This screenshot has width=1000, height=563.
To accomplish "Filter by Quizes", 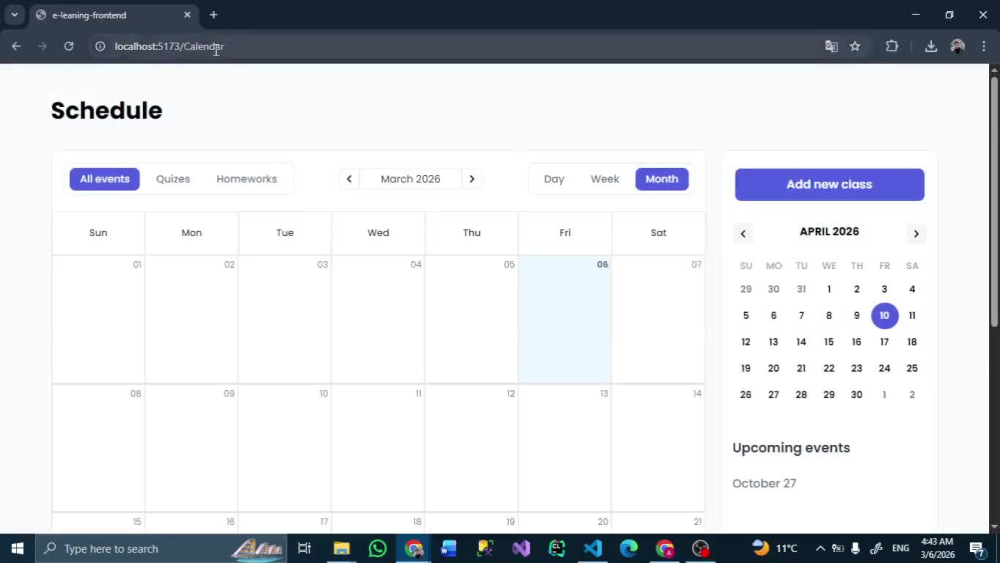I will click(x=173, y=179).
